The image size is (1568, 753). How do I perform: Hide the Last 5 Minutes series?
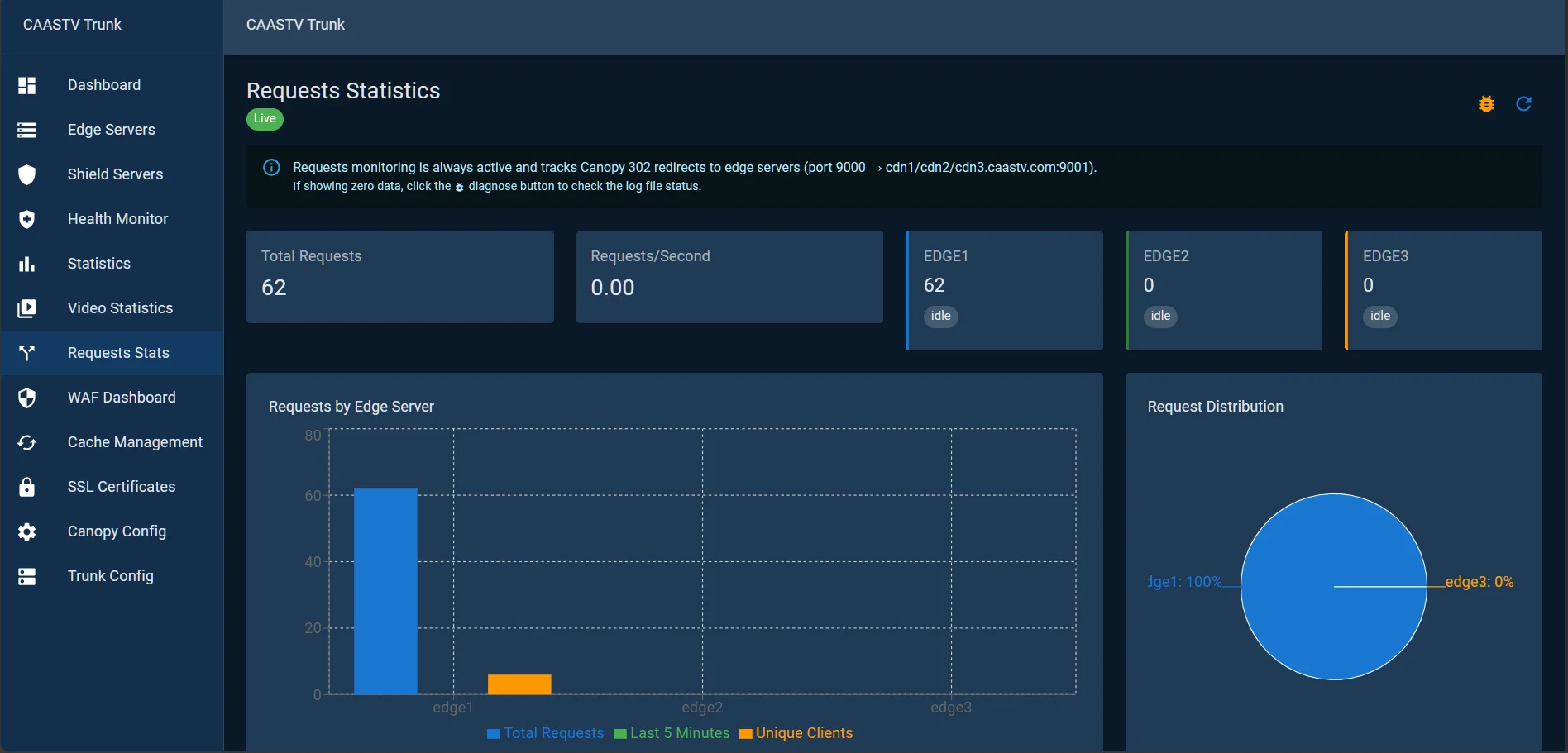671,733
